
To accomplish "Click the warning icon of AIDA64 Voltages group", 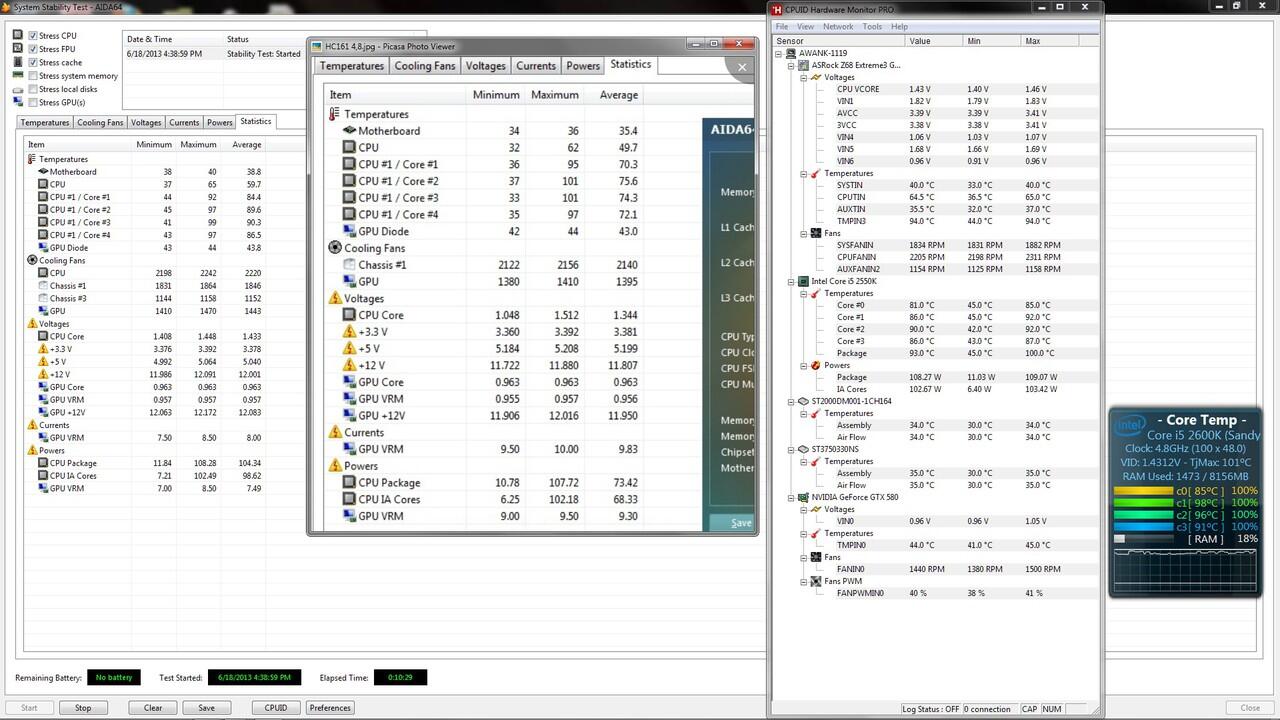I will [x=32, y=324].
